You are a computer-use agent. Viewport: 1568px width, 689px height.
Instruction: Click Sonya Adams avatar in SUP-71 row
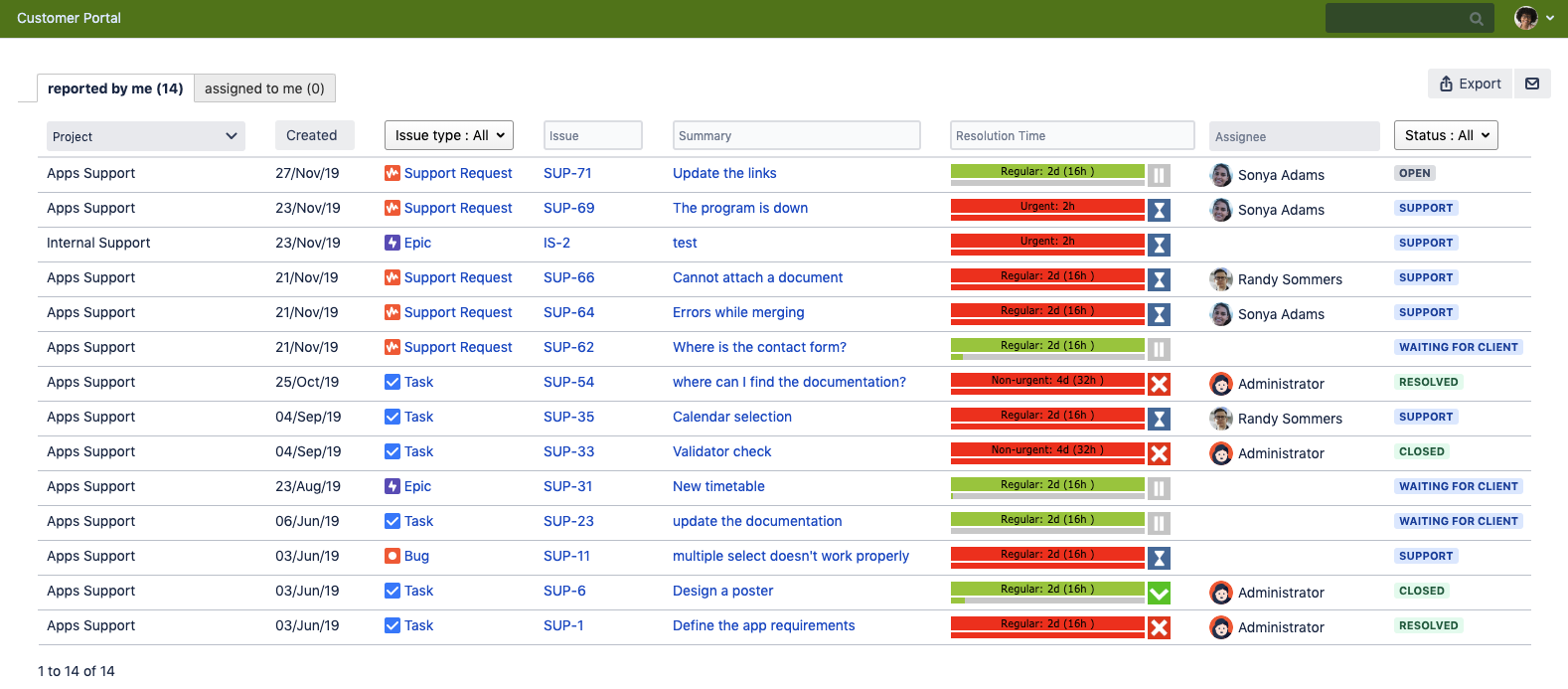click(1221, 175)
